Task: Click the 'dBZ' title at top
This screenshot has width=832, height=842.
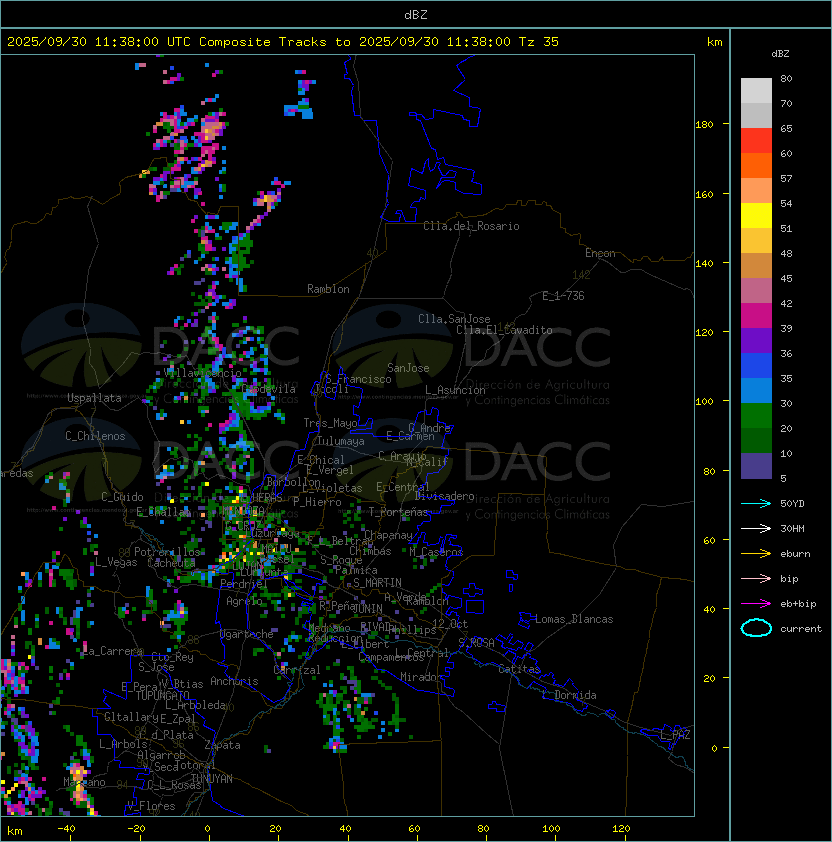Action: (416, 14)
